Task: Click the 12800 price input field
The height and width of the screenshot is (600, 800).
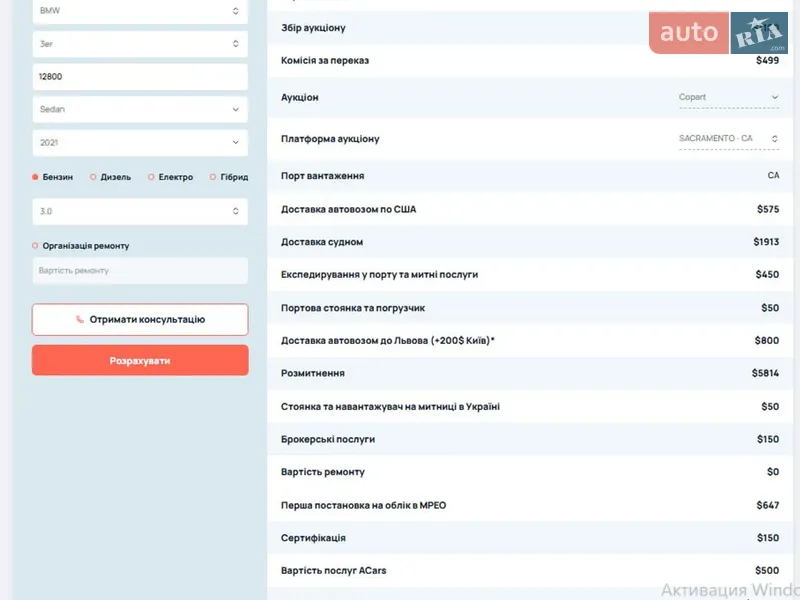Action: tap(140, 77)
